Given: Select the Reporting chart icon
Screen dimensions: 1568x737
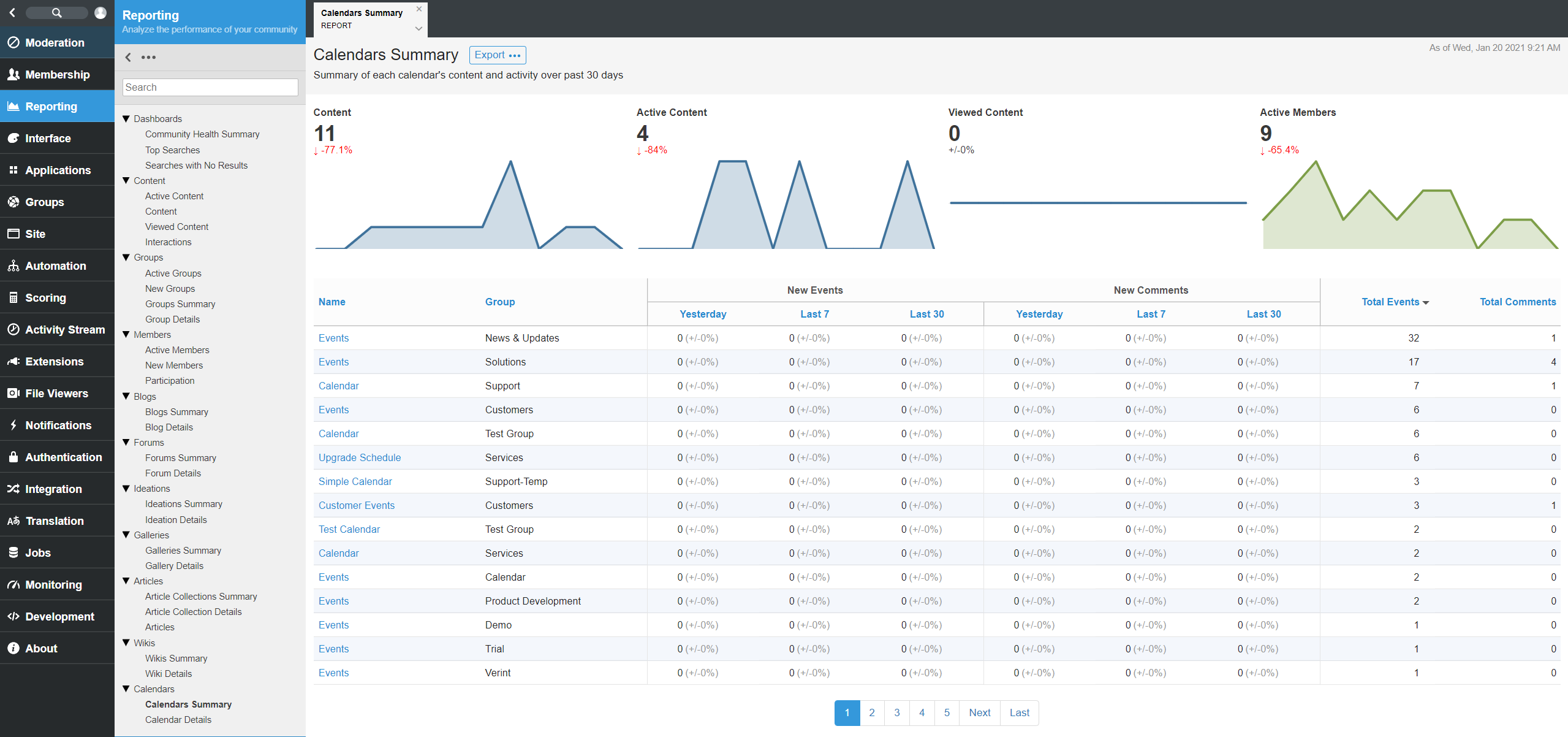Looking at the screenshot, I should click(x=13, y=106).
